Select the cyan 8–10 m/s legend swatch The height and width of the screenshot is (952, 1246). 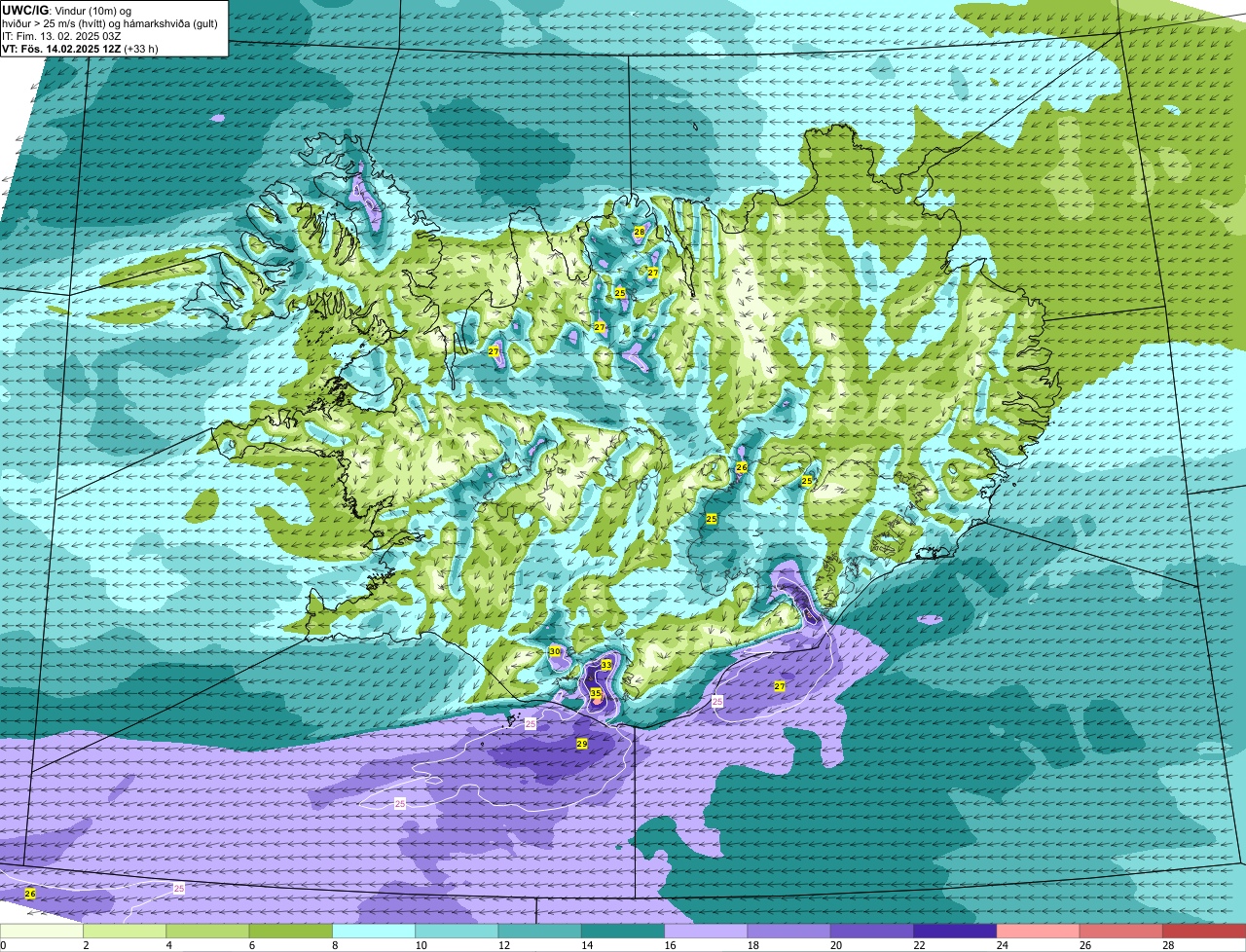pos(374,931)
